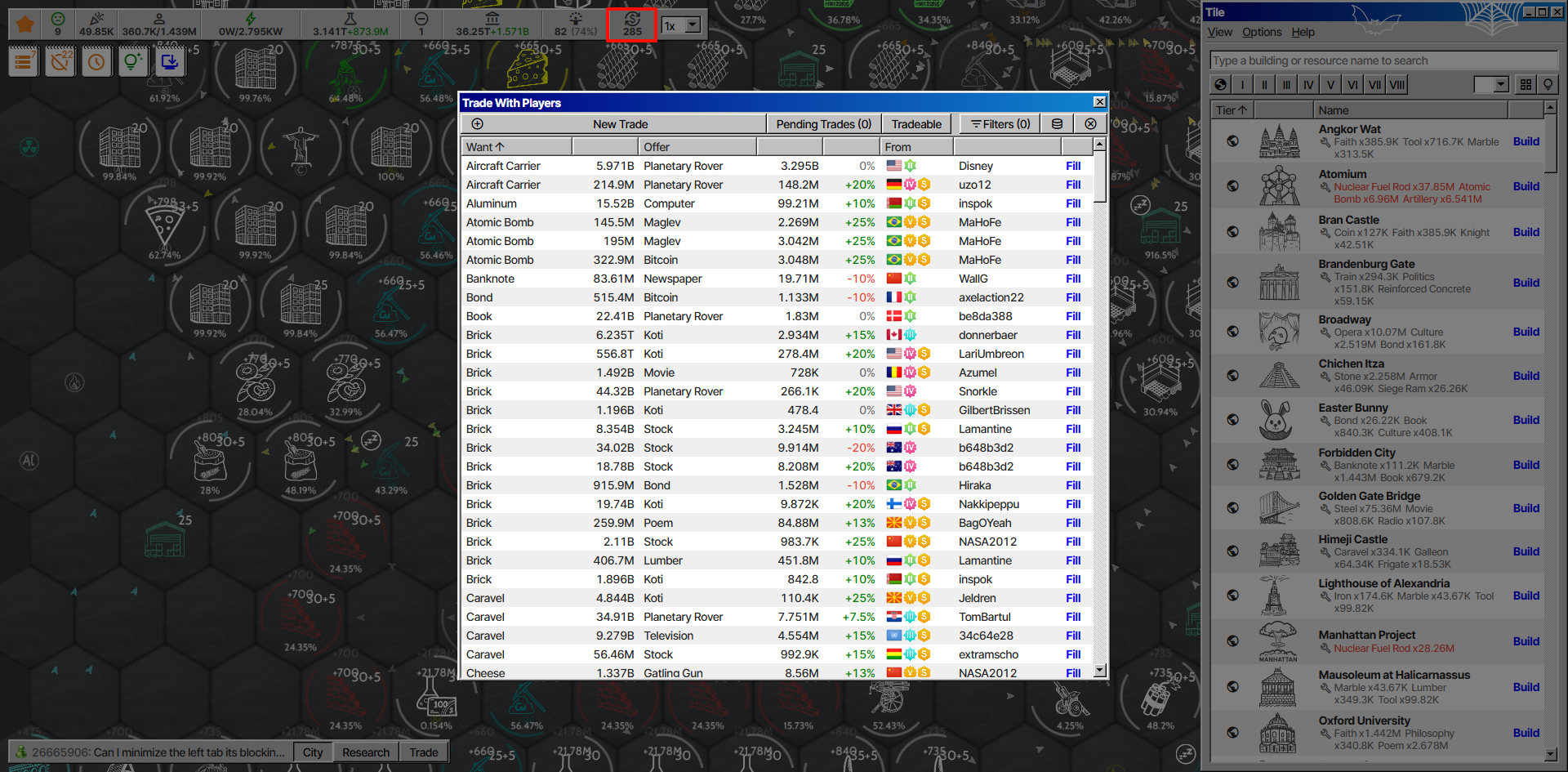1568x772 pixels.
Task: Open the orange clock sticky note
Action: click(x=96, y=62)
